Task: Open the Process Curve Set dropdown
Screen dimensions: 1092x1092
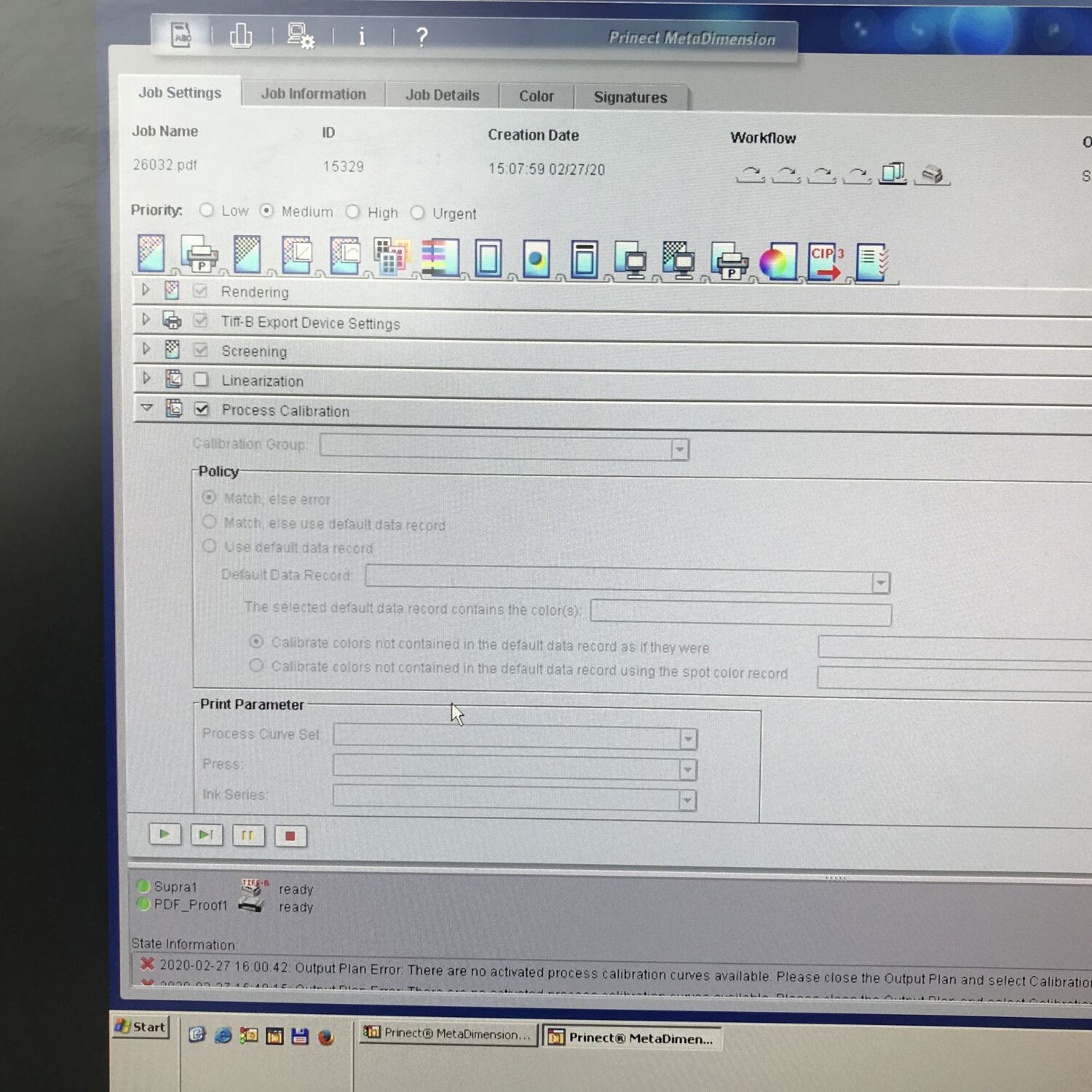Action: (688, 740)
